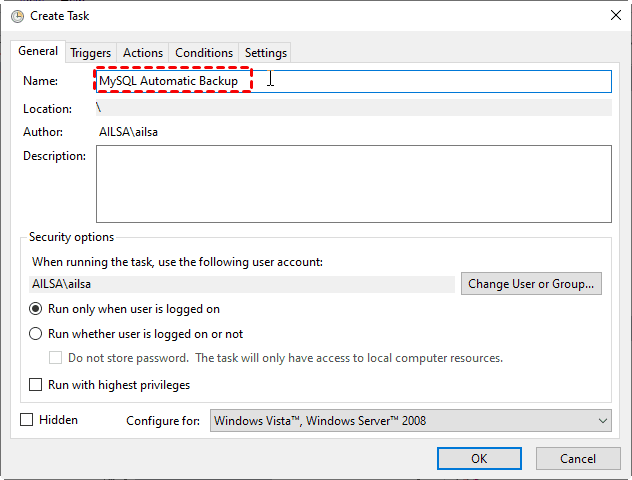Select Run whether user is logged on or not
Screen dimensions: 632x480
coord(36,334)
